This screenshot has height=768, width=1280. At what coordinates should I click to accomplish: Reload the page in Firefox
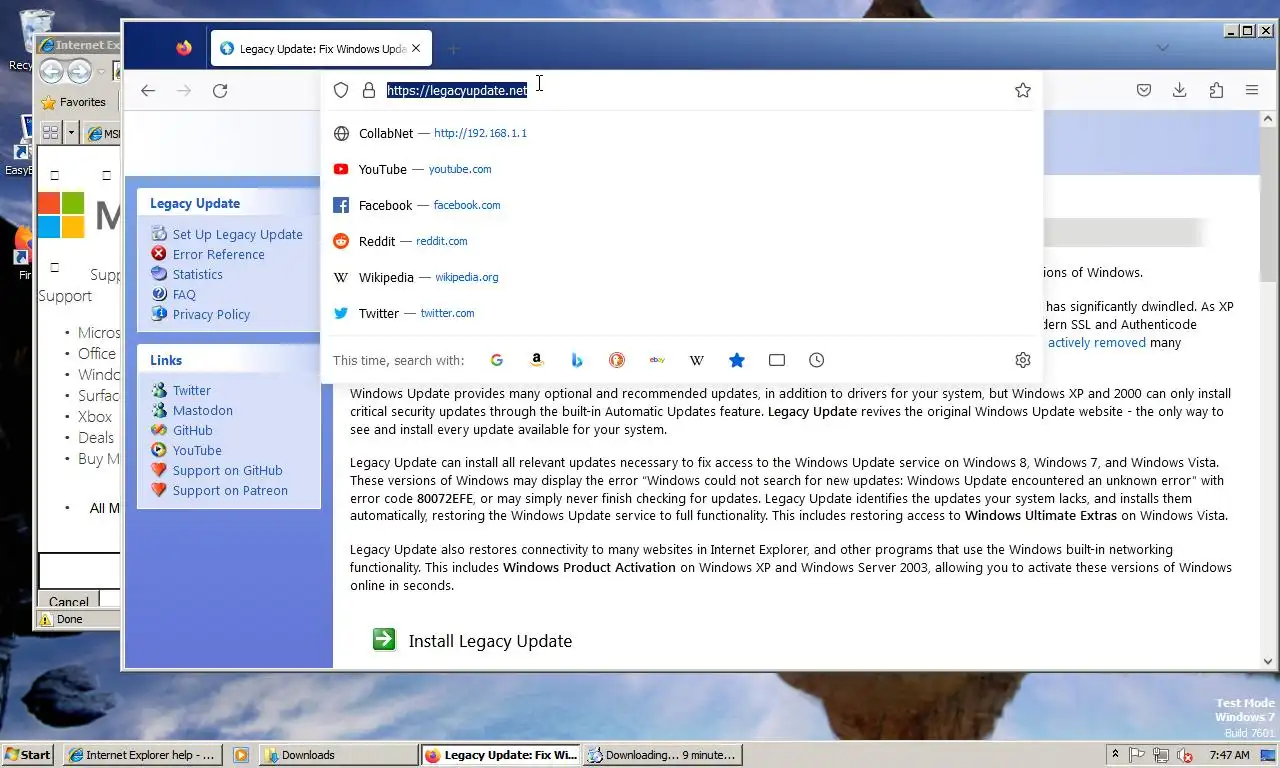[220, 90]
